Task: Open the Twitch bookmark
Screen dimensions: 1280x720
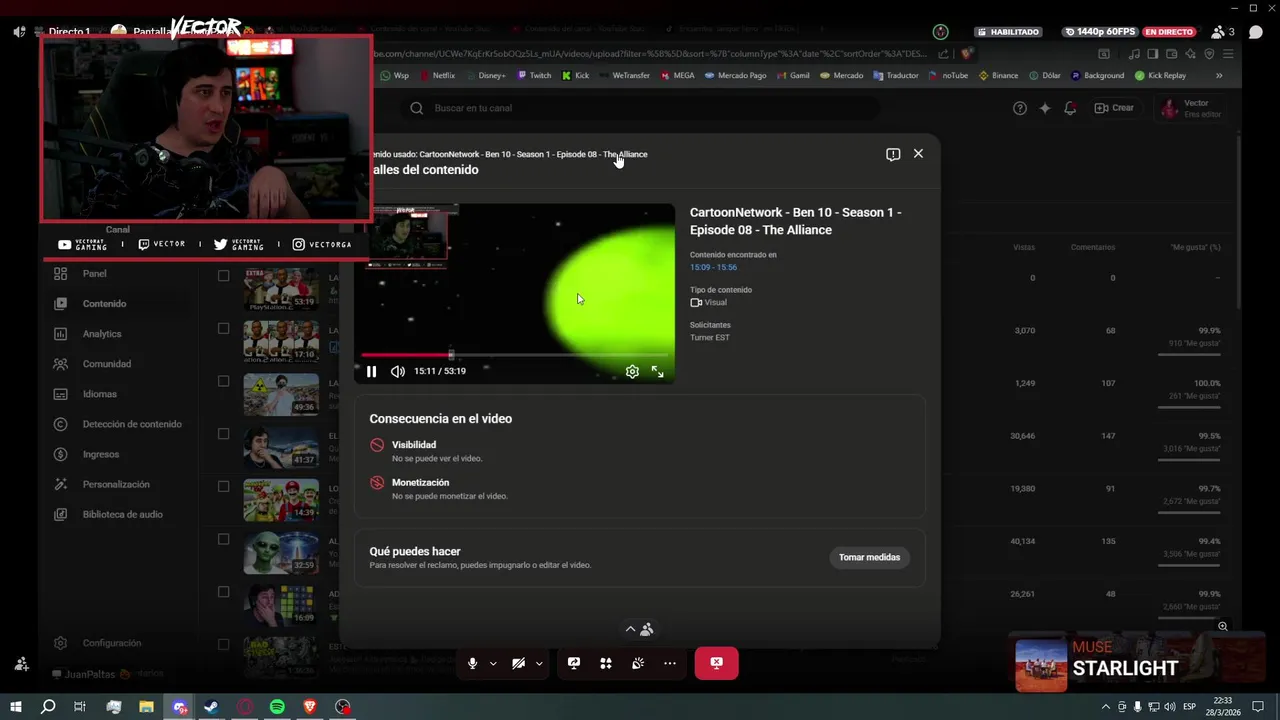Action: [x=534, y=75]
